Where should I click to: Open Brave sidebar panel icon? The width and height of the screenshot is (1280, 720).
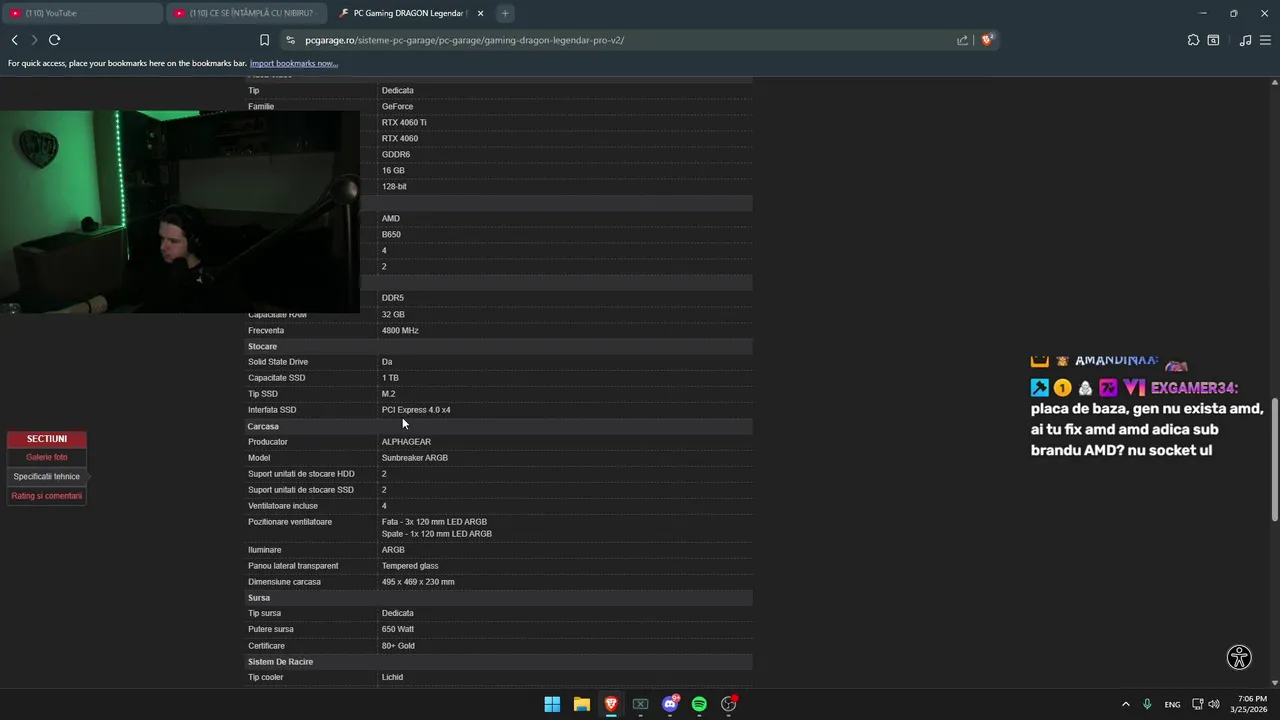(x=1213, y=40)
